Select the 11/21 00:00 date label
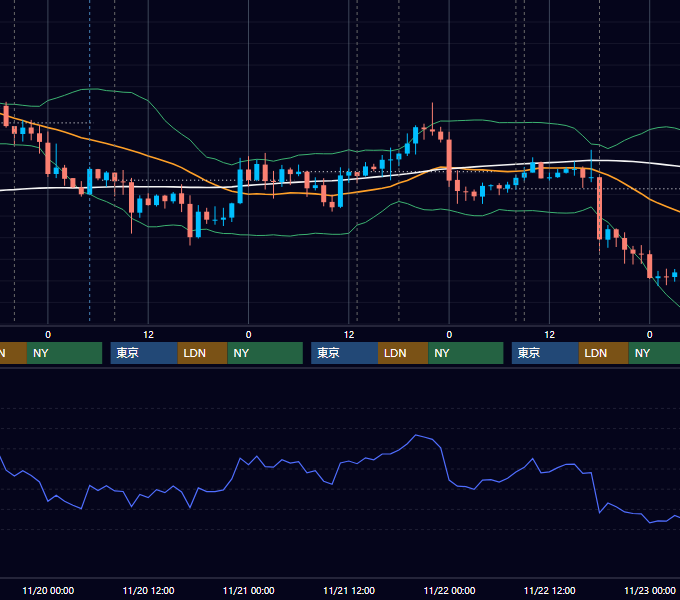The width and height of the screenshot is (680, 600). pyautogui.click(x=248, y=590)
